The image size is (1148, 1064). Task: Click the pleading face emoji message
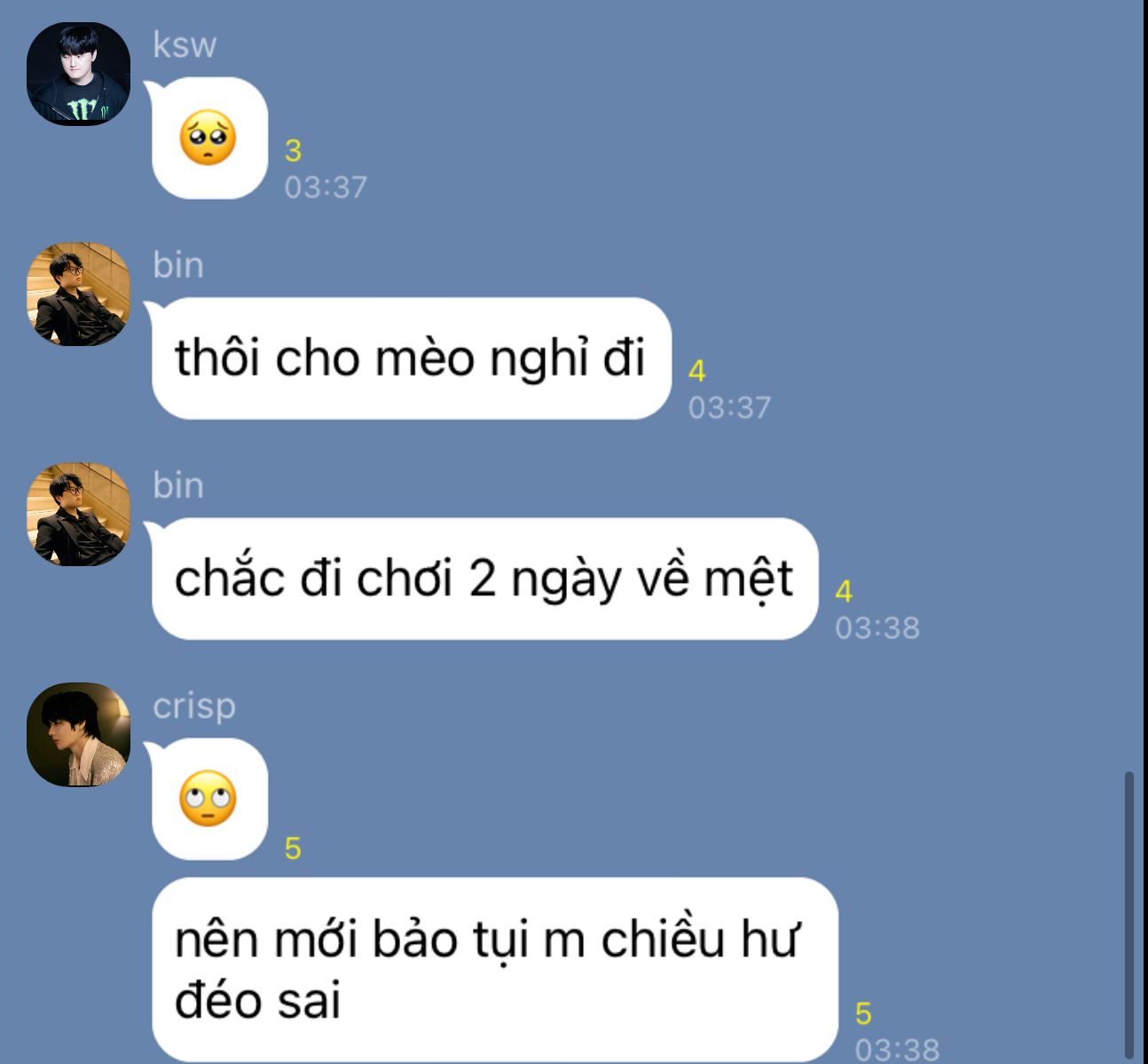point(208,138)
